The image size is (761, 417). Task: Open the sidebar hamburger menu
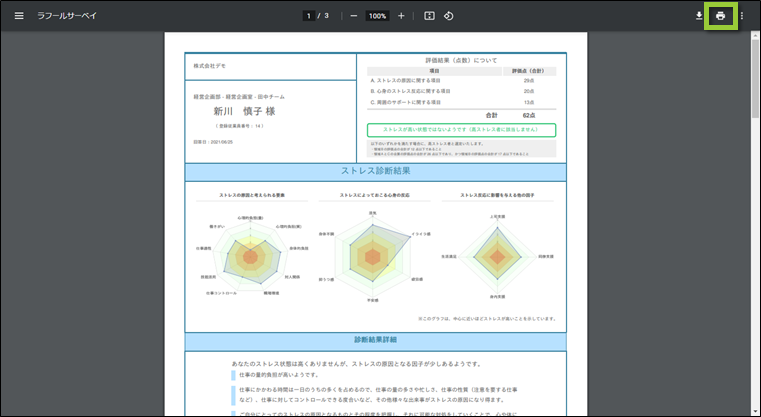19,16
